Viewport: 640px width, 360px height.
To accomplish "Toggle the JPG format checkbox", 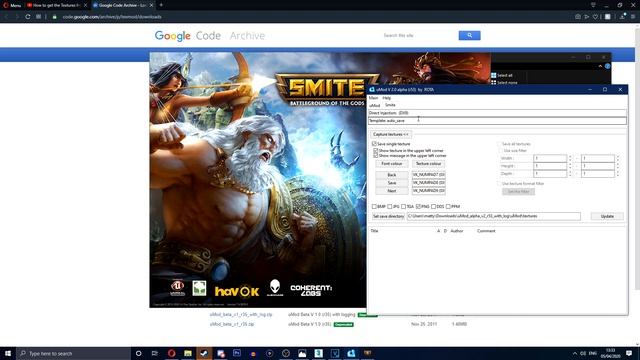I will [x=389, y=207].
